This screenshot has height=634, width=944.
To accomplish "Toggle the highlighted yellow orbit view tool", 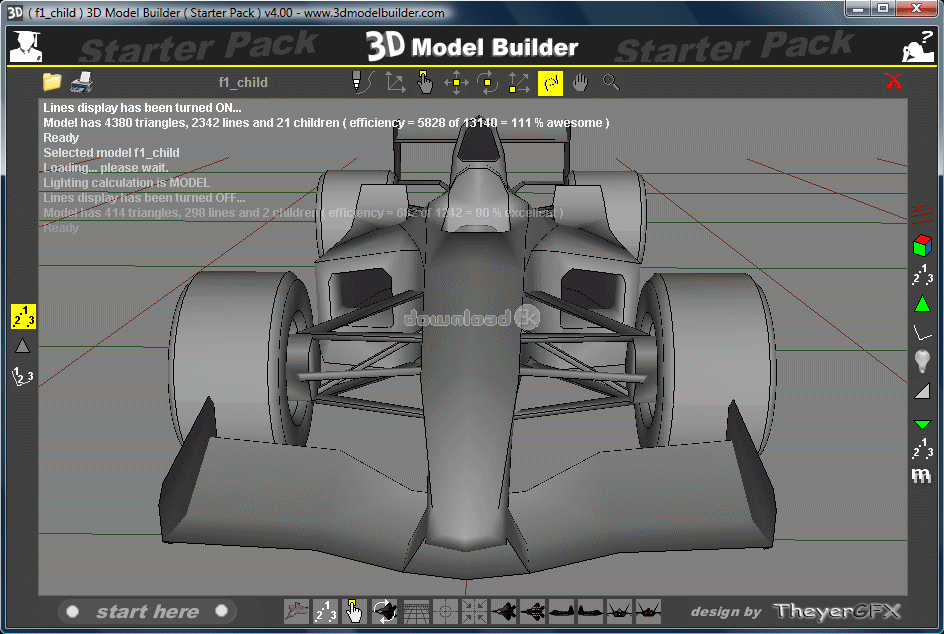I will click(x=550, y=82).
